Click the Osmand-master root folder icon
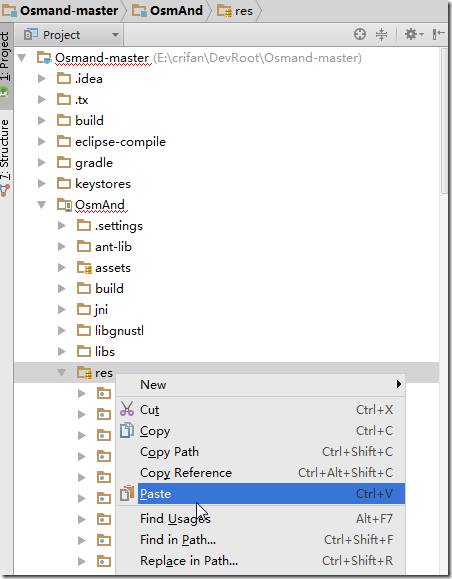 (x=44, y=58)
